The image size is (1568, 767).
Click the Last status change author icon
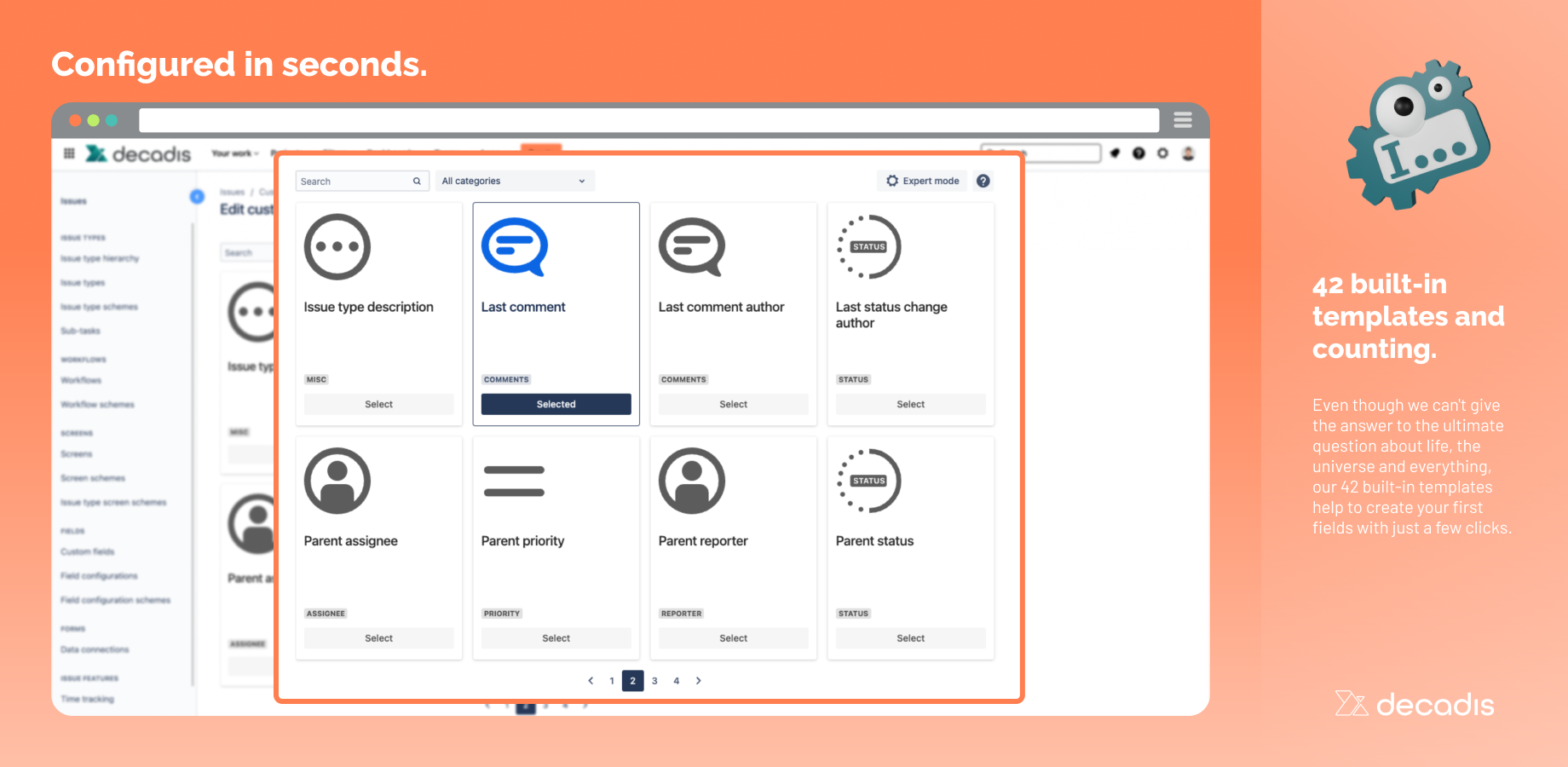click(x=869, y=247)
